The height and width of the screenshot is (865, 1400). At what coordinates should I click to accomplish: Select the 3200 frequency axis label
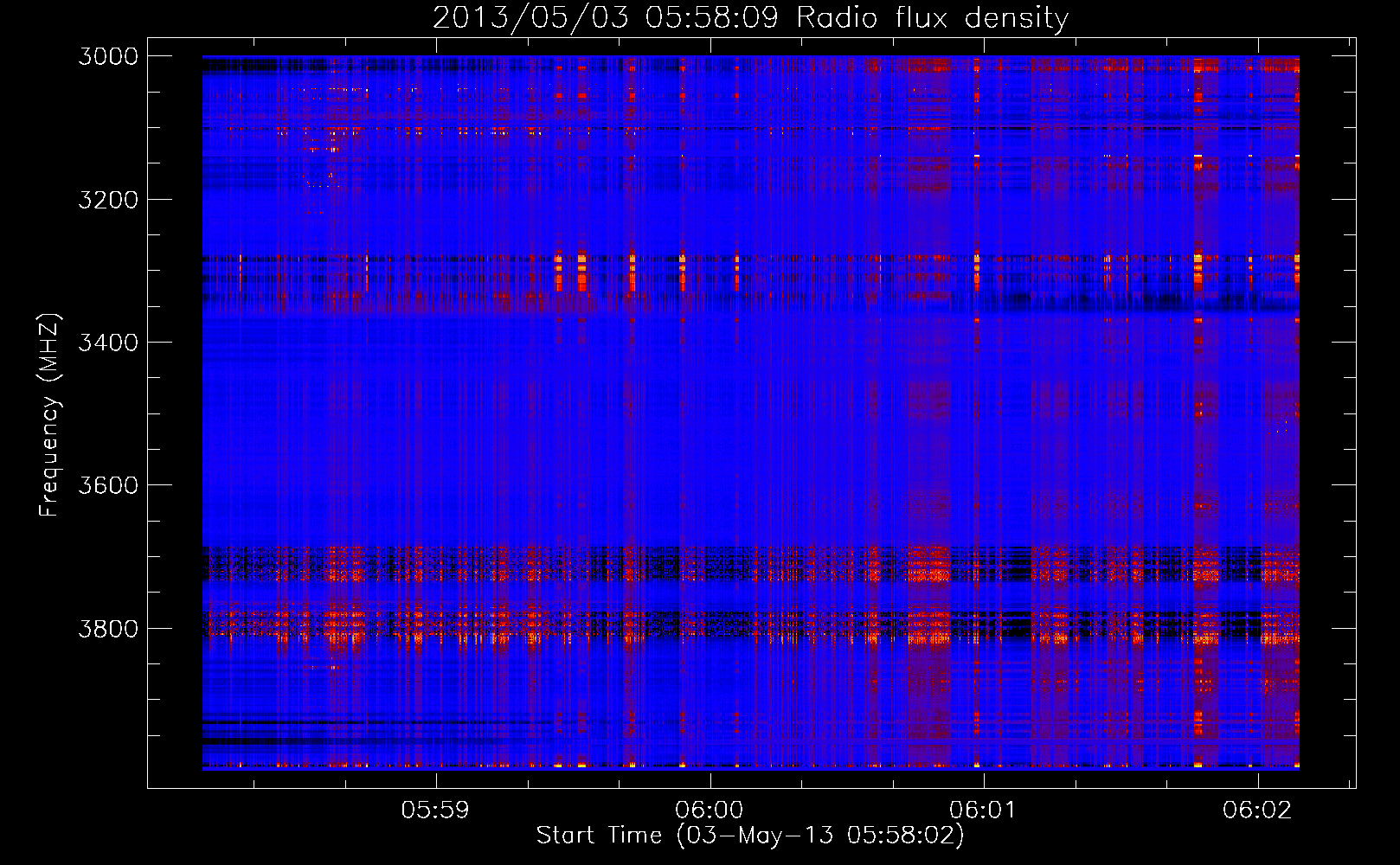108,200
